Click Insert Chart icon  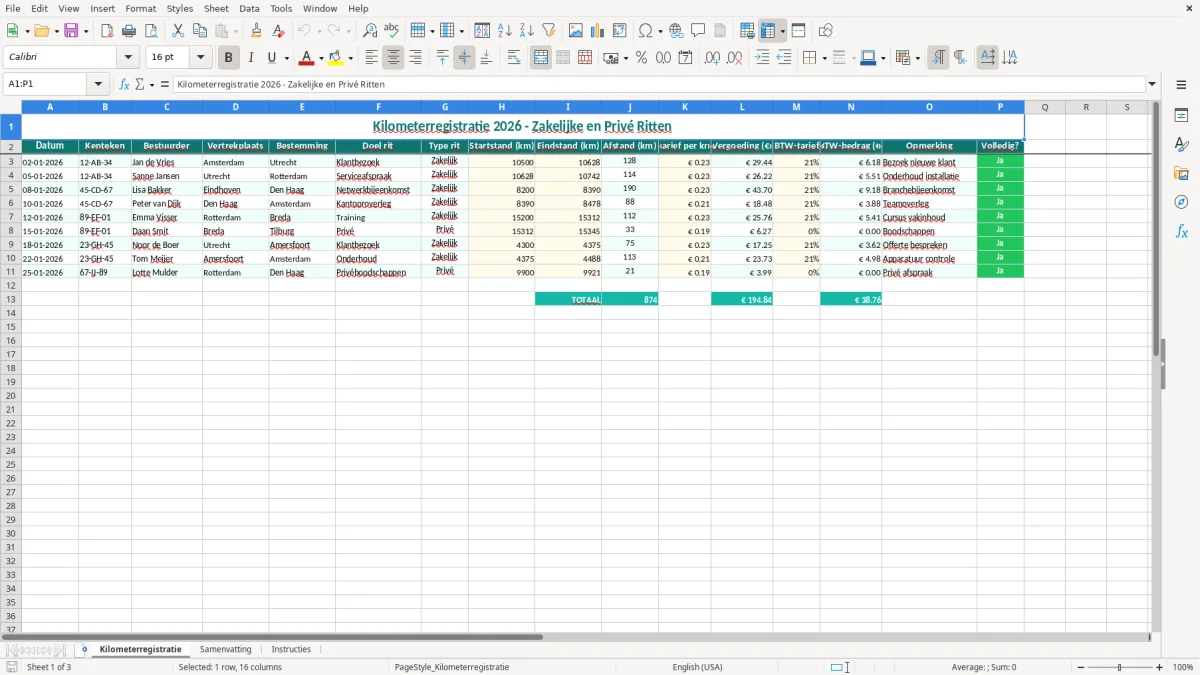(598, 31)
